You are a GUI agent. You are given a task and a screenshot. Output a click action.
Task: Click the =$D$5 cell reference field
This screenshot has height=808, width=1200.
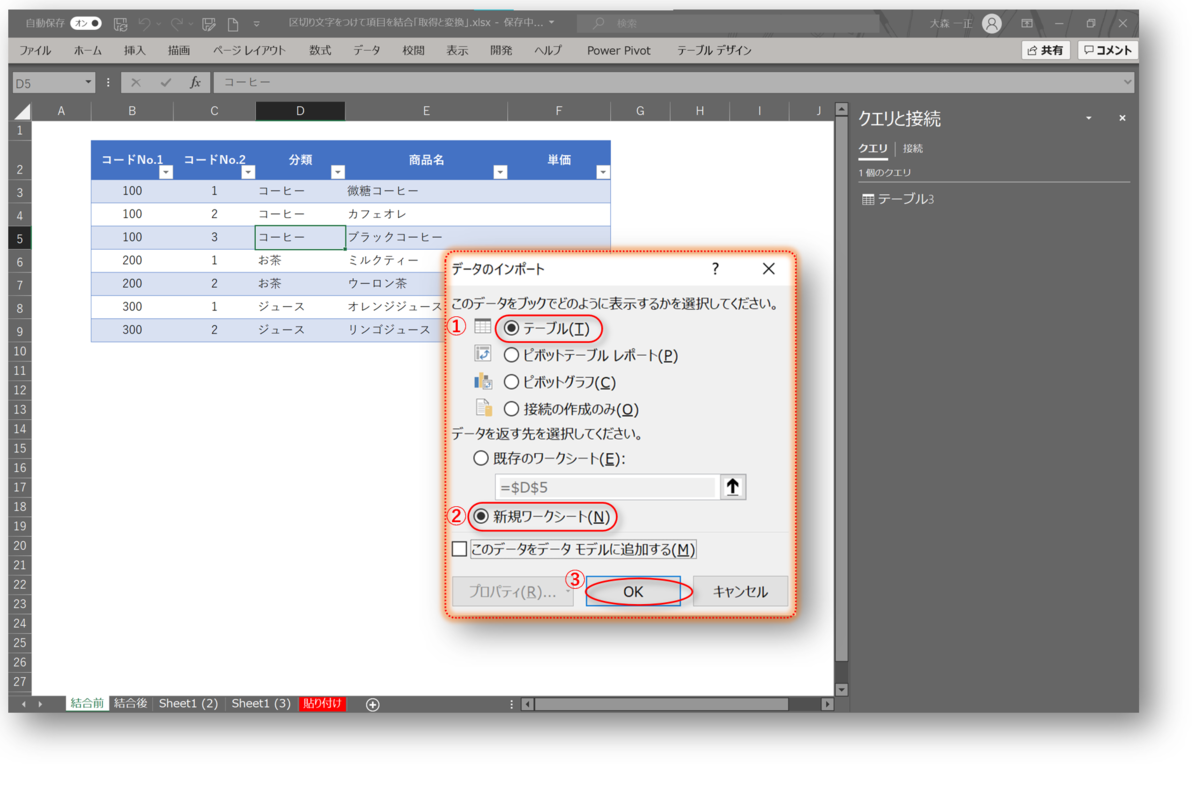click(x=606, y=487)
